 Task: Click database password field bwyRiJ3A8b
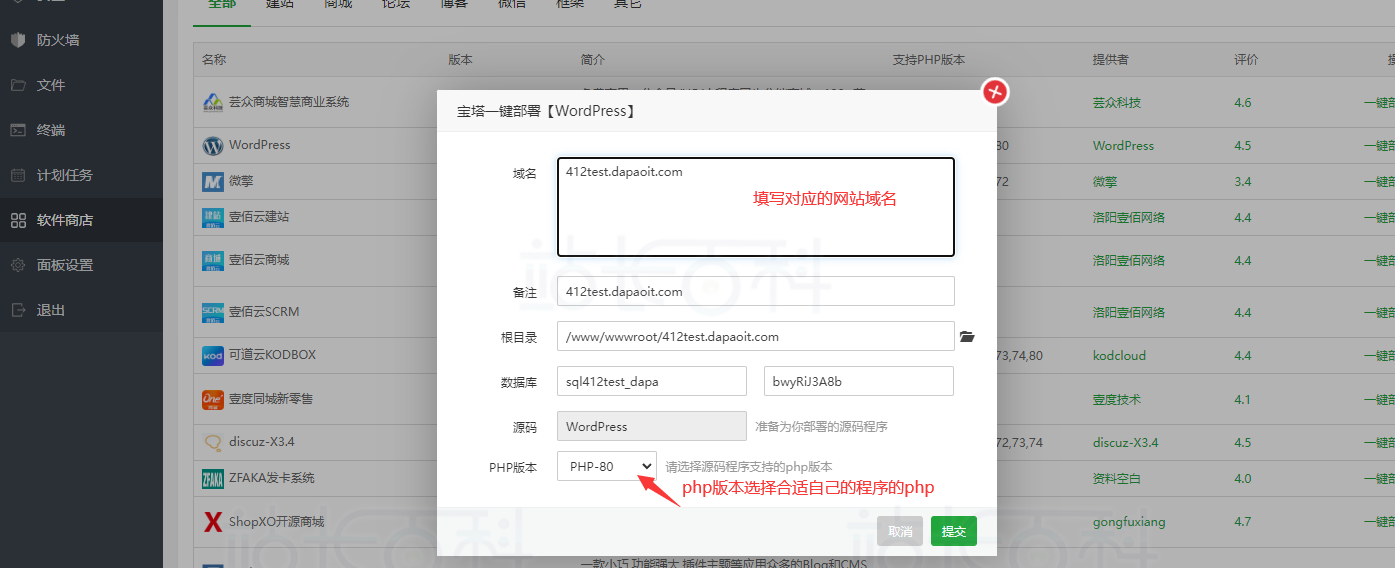[x=859, y=381]
